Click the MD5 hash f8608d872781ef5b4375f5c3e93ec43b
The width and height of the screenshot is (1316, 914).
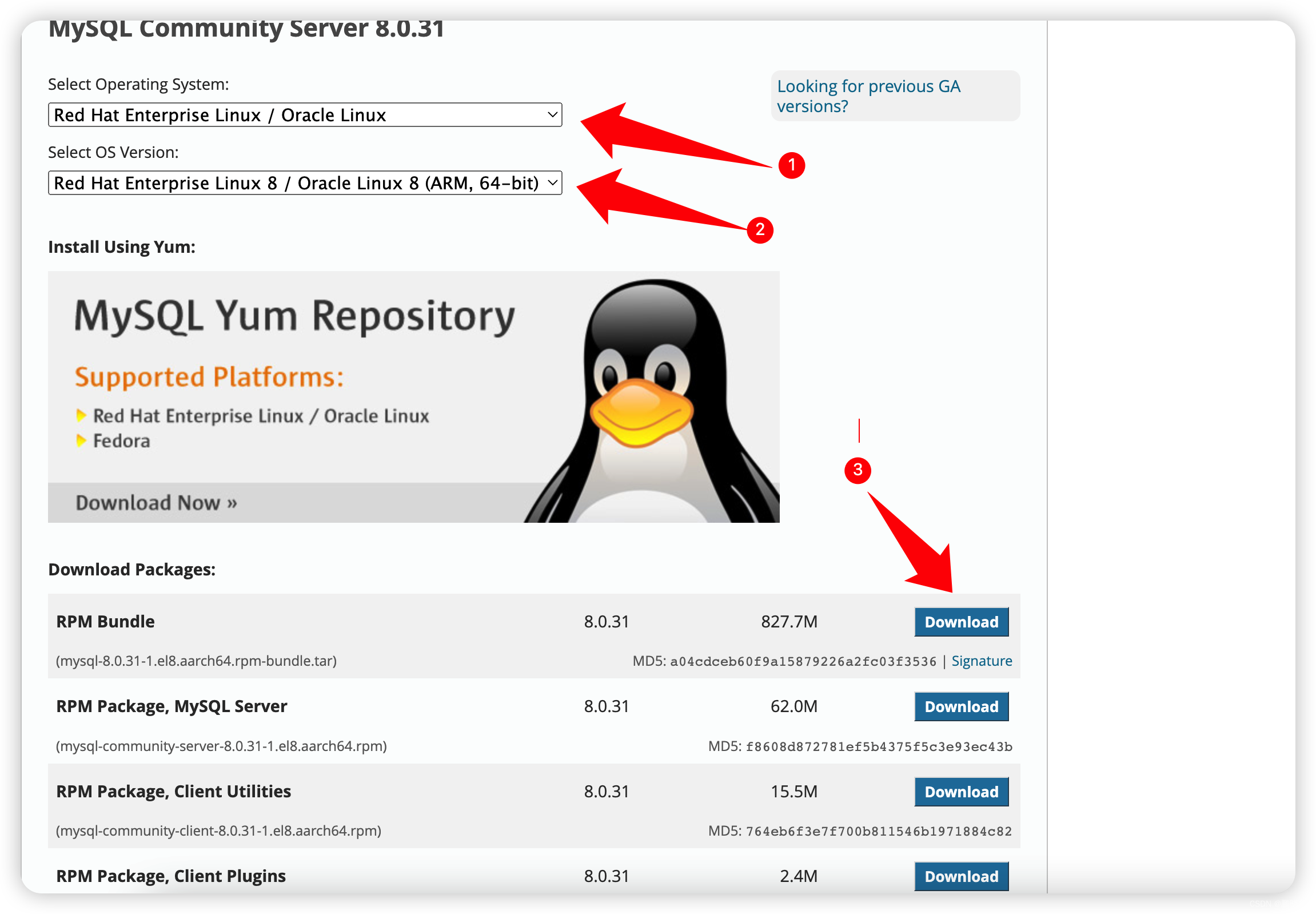(x=879, y=746)
